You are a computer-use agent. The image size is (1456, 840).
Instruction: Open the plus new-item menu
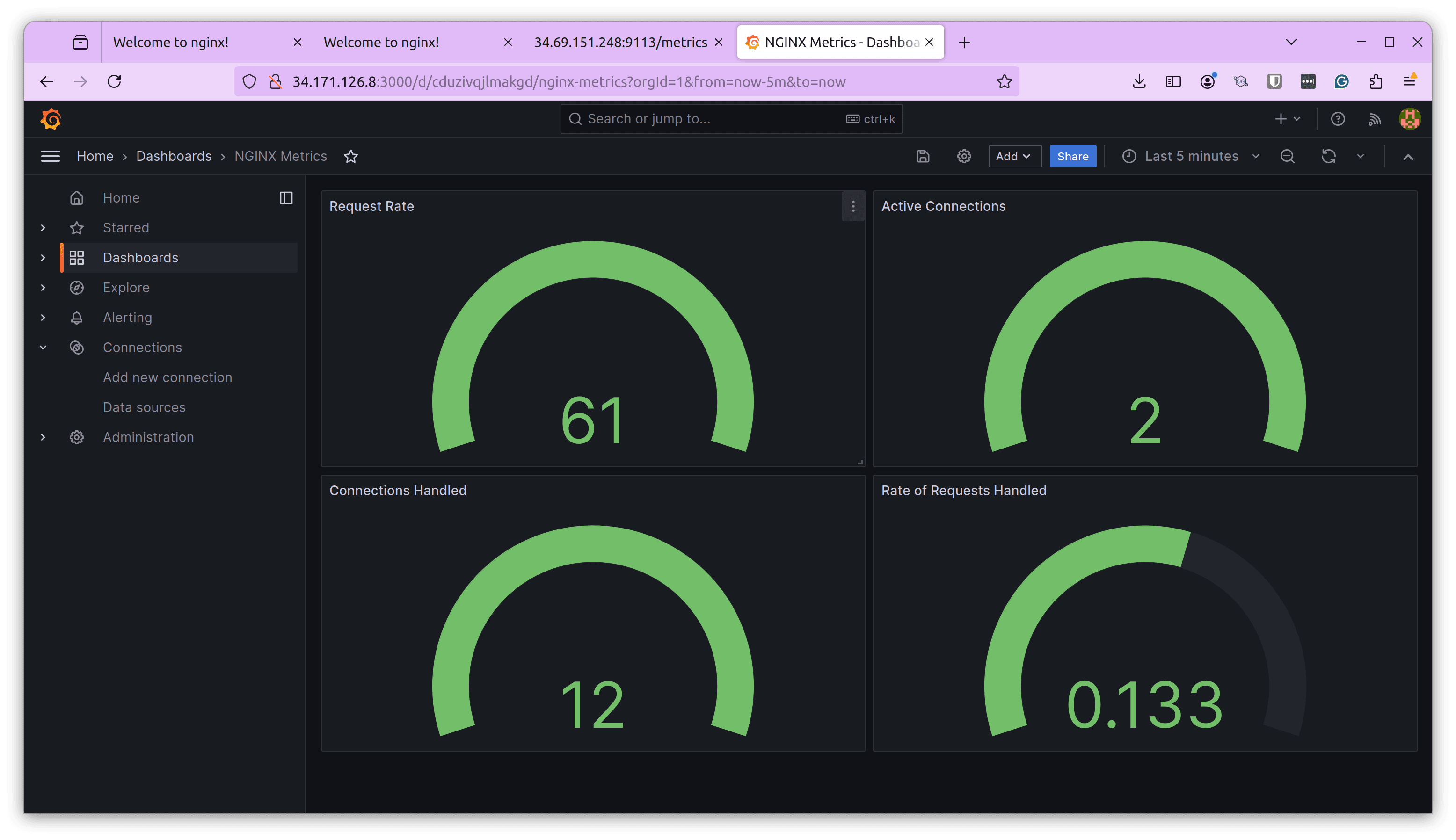1287,119
